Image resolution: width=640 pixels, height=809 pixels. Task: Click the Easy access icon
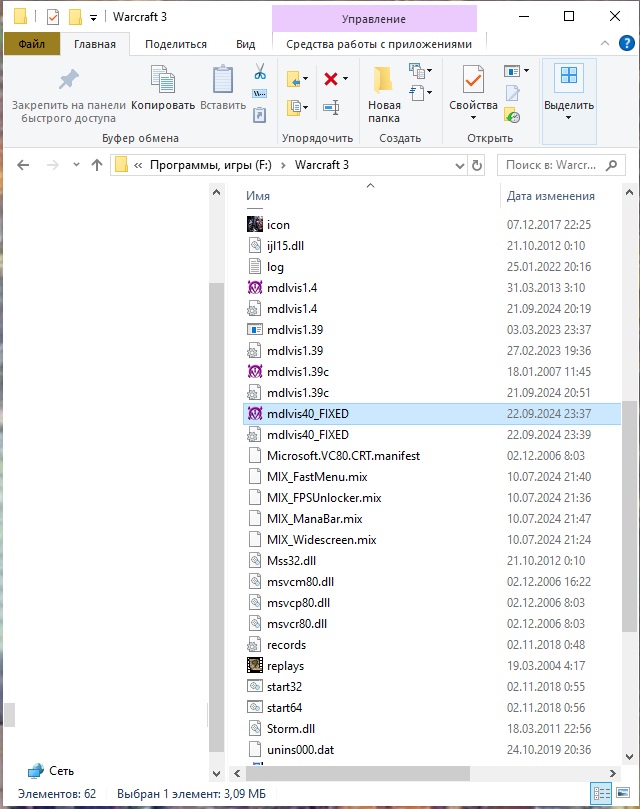(417, 93)
